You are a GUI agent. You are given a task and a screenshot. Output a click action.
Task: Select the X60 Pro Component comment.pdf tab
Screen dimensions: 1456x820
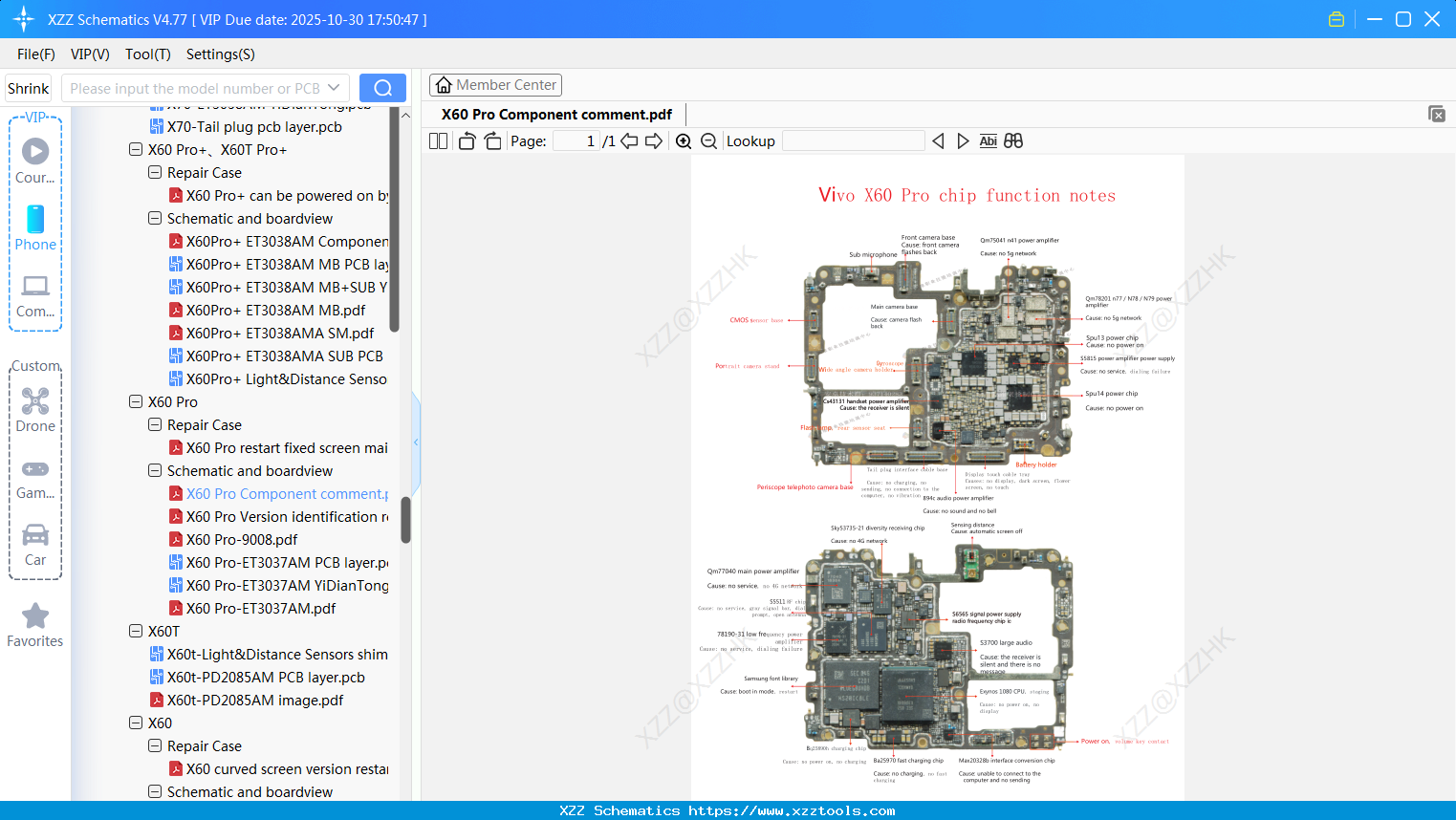(x=556, y=115)
